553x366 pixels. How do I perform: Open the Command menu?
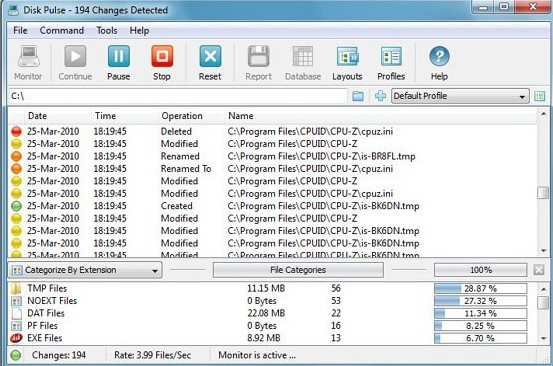(x=62, y=31)
